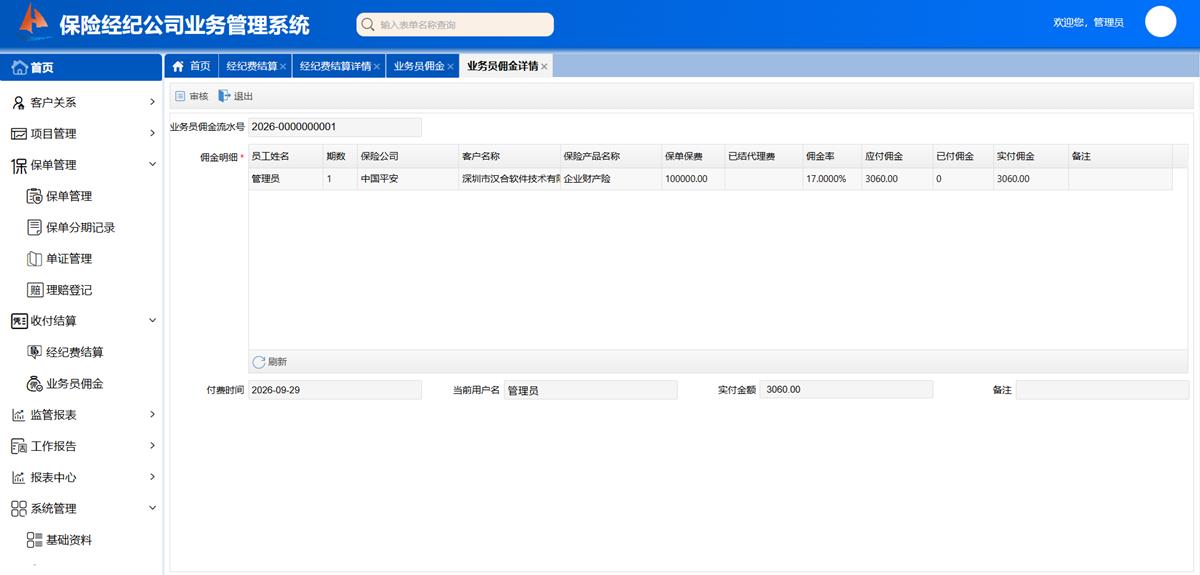
Task: Collapse the 收付结算 section chevron
Action: pyautogui.click(x=152, y=320)
